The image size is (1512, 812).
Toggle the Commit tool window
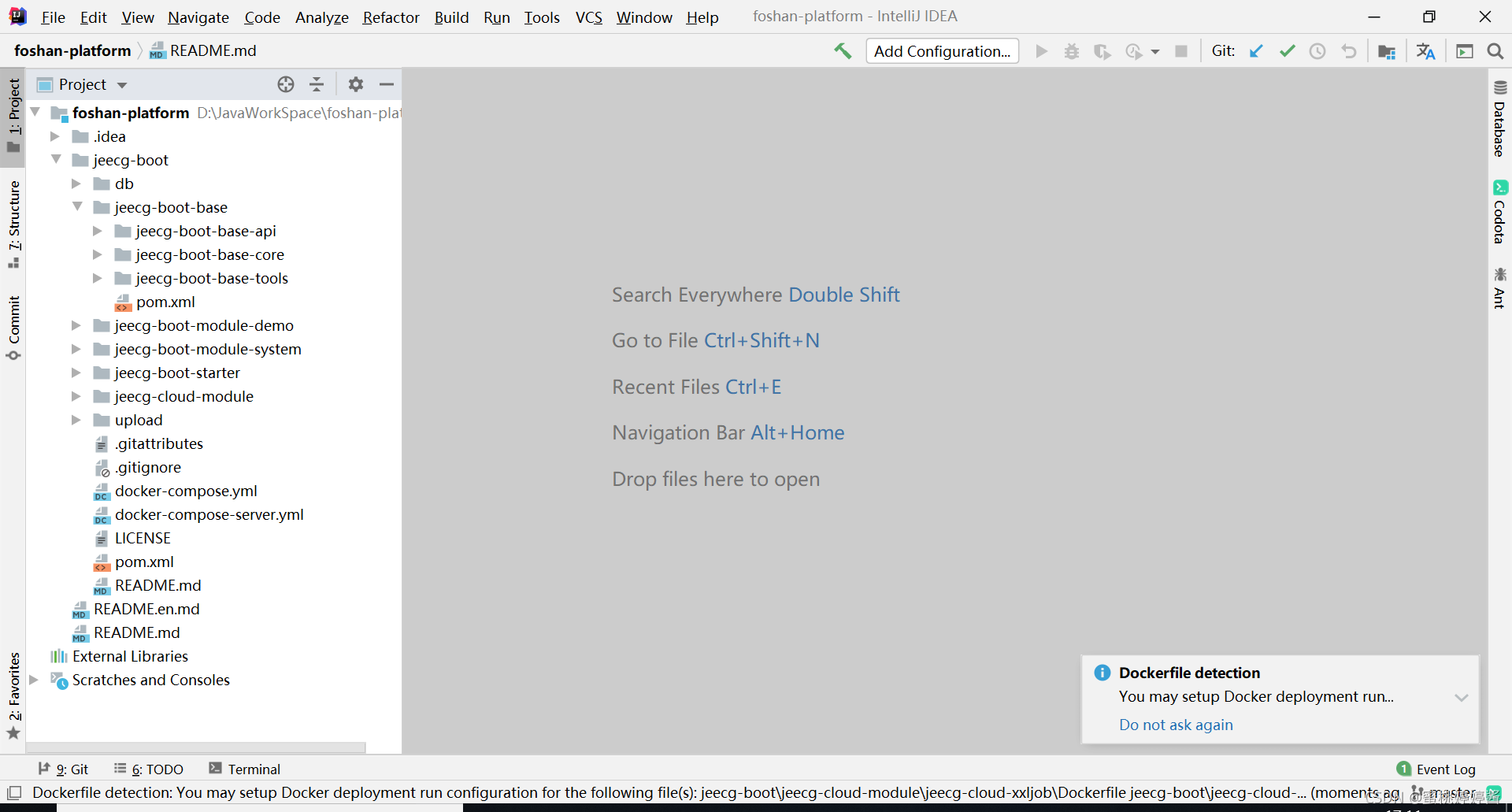coord(13,328)
